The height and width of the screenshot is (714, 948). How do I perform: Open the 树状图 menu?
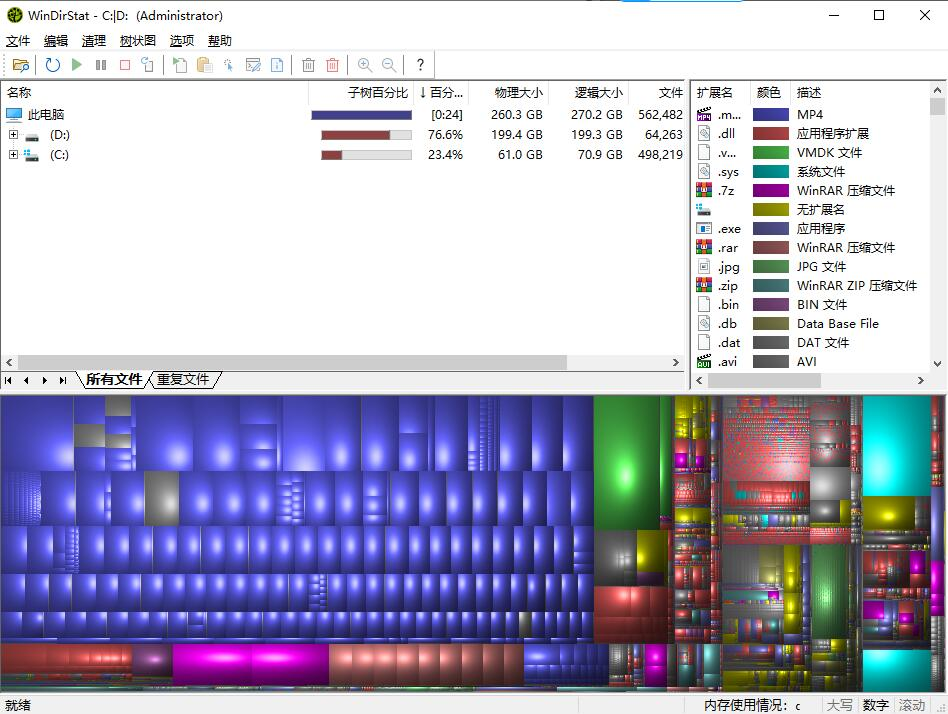click(138, 41)
